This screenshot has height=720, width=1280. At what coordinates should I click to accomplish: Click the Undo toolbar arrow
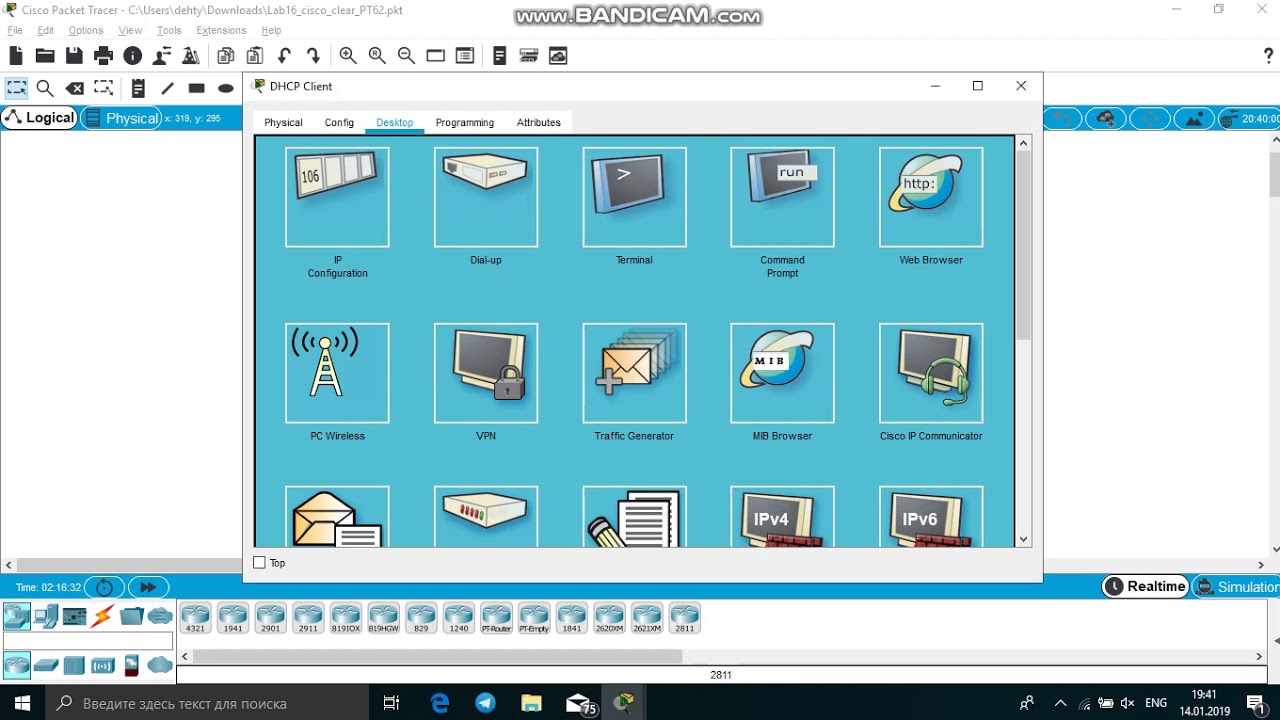[285, 56]
